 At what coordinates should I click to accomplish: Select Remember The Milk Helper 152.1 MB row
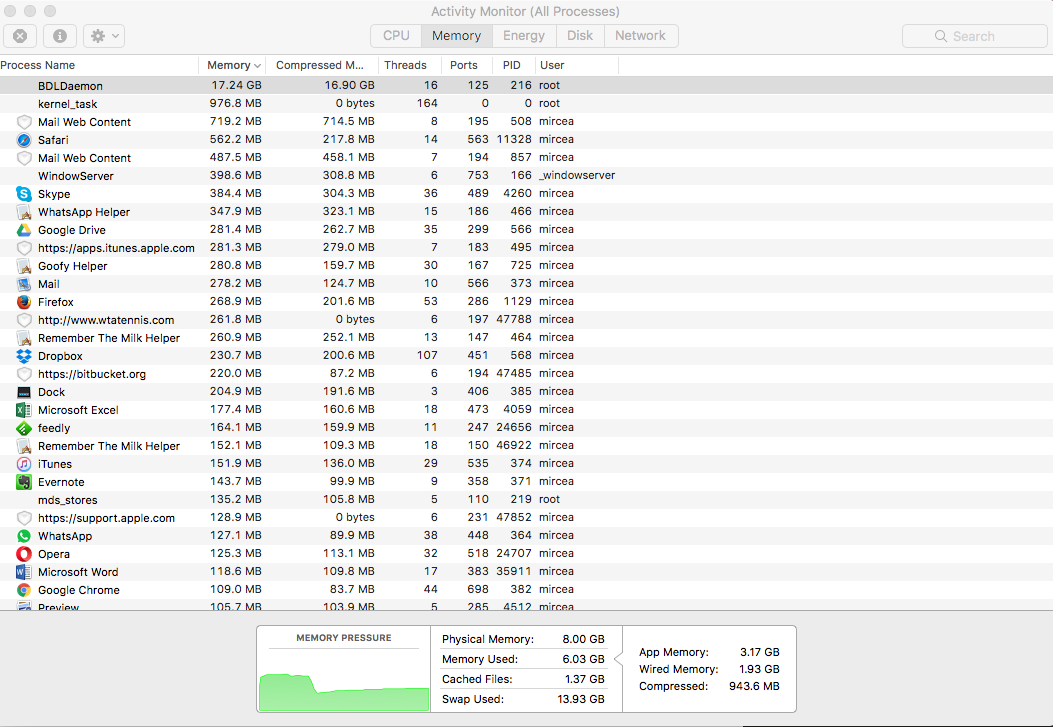click(x=526, y=446)
